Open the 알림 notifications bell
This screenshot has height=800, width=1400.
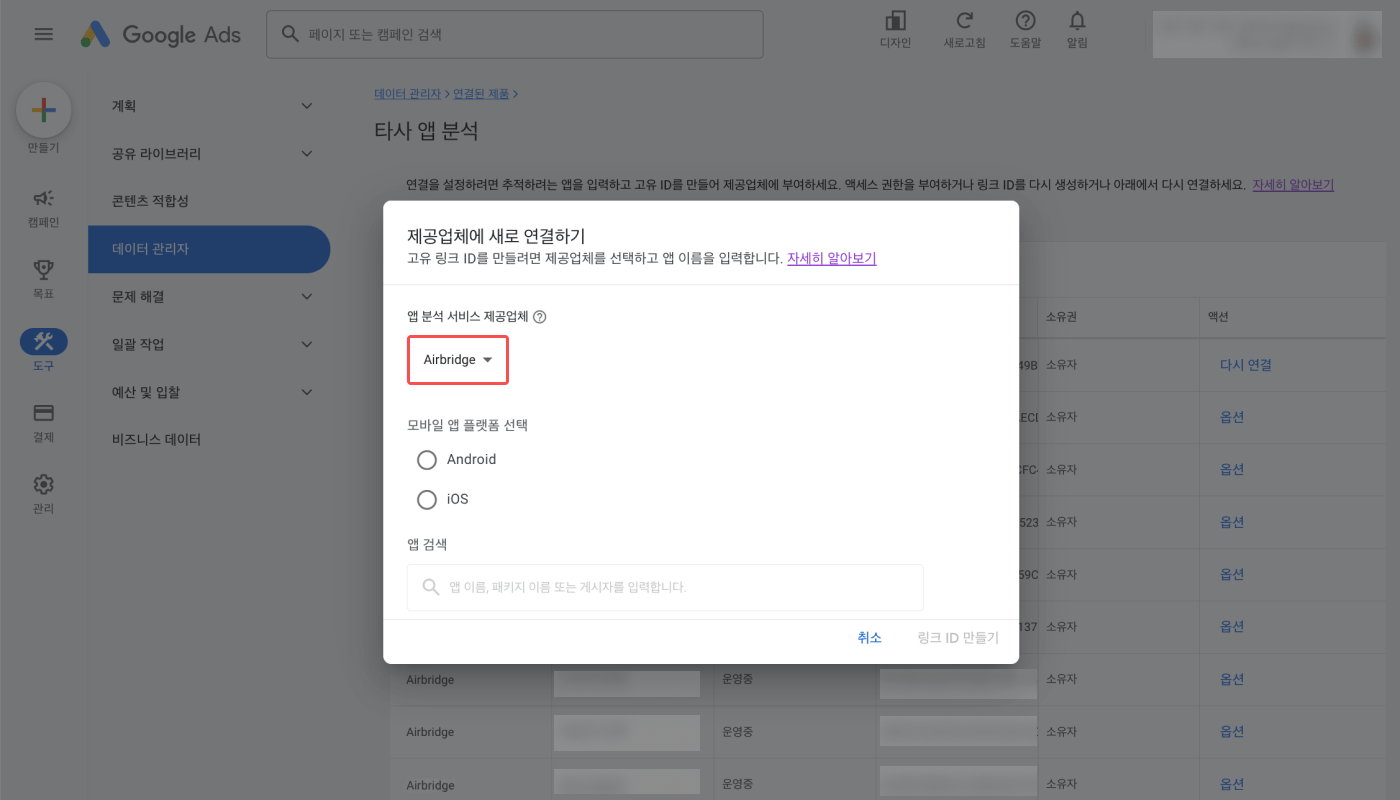(1077, 21)
